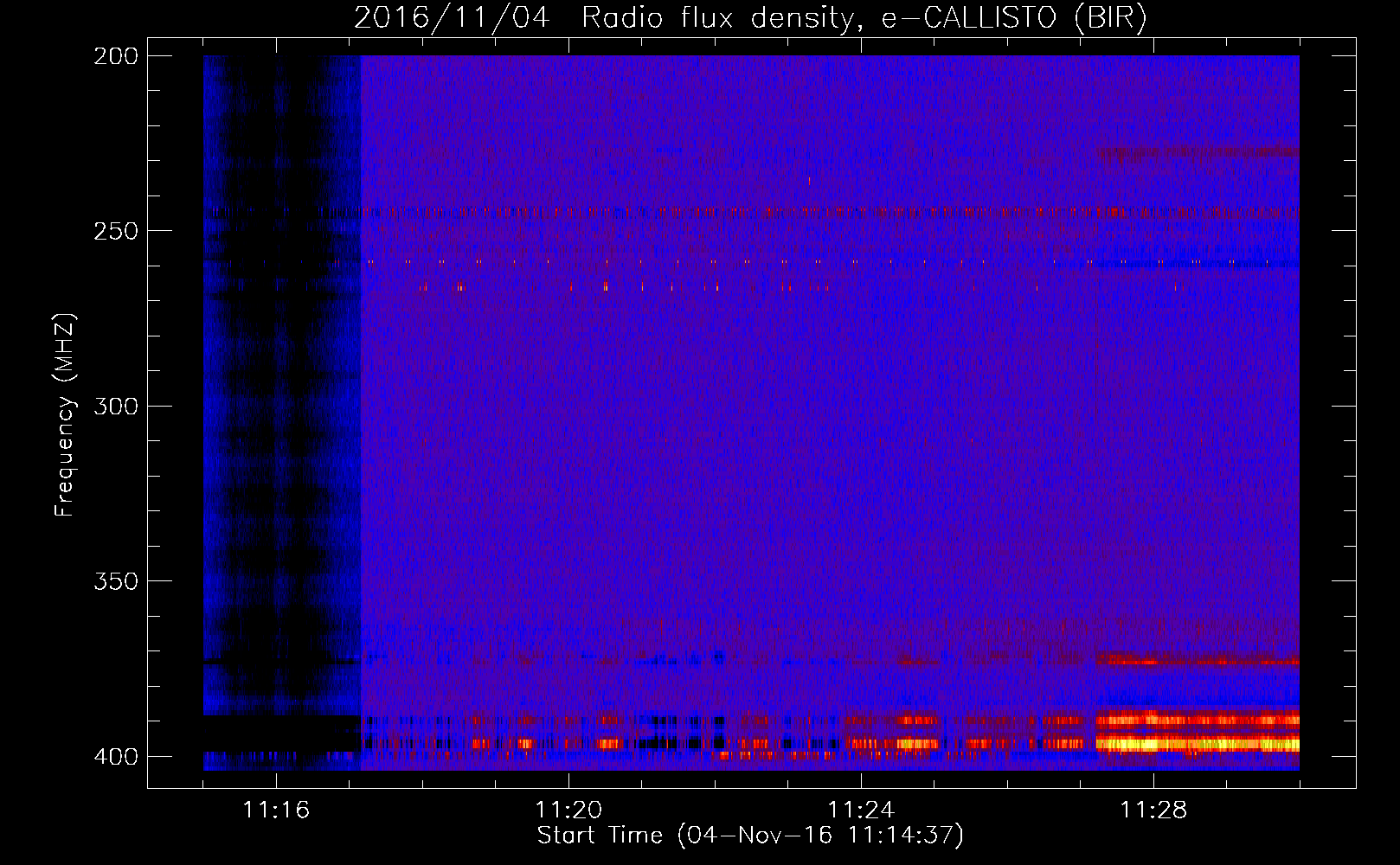Select the 400 frequency tick label
The width and height of the screenshot is (1400, 865).
[116, 756]
